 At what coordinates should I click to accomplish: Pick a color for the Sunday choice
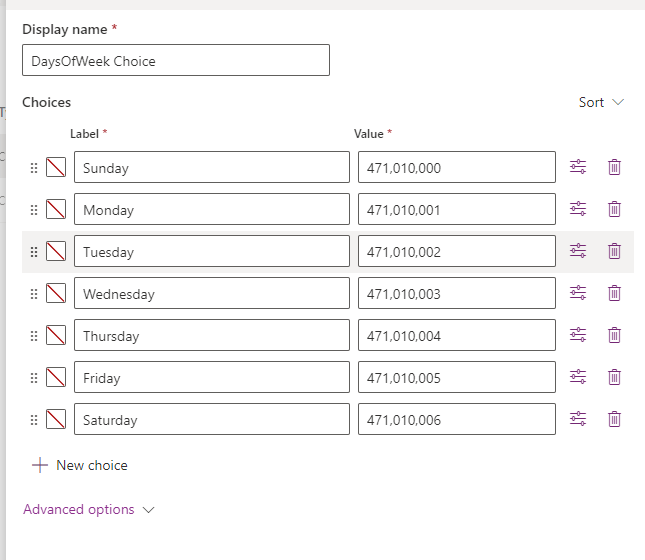point(56,167)
